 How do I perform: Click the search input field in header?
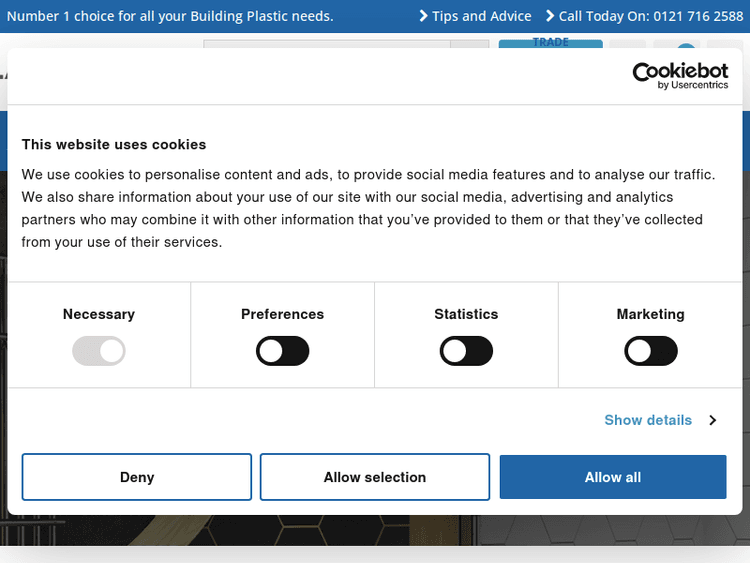click(326, 44)
